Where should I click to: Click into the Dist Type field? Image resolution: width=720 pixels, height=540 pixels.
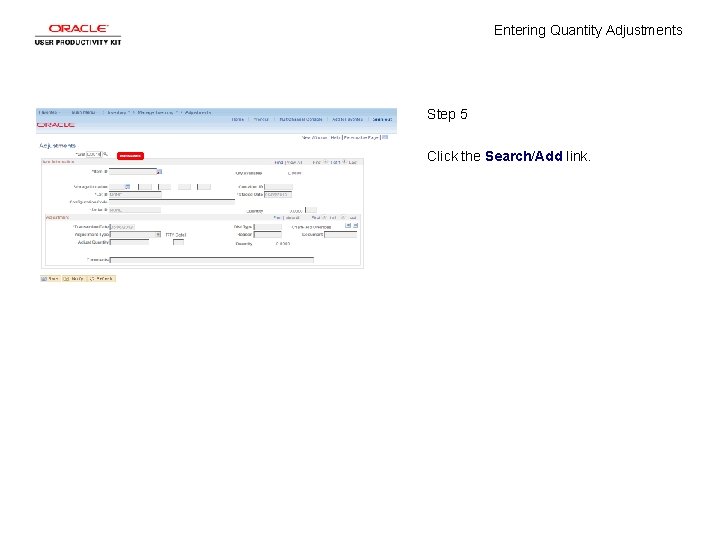coord(268,227)
